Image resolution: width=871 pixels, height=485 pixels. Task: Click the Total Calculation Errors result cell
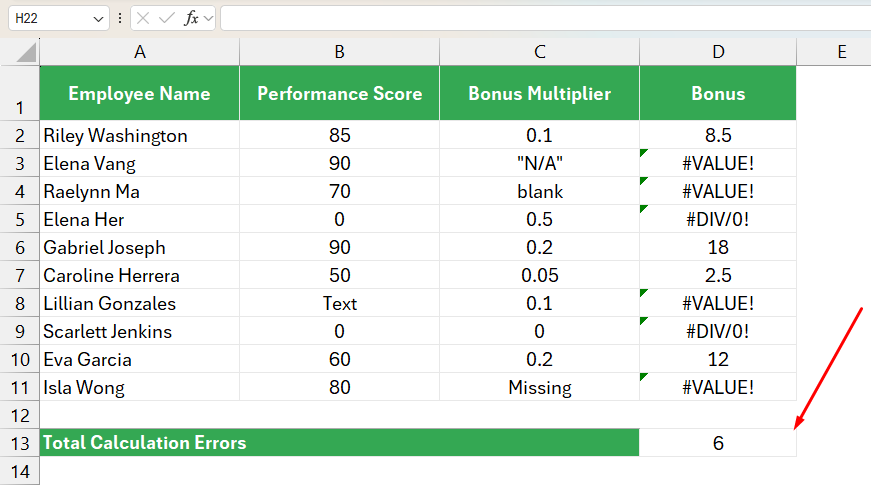pos(718,443)
